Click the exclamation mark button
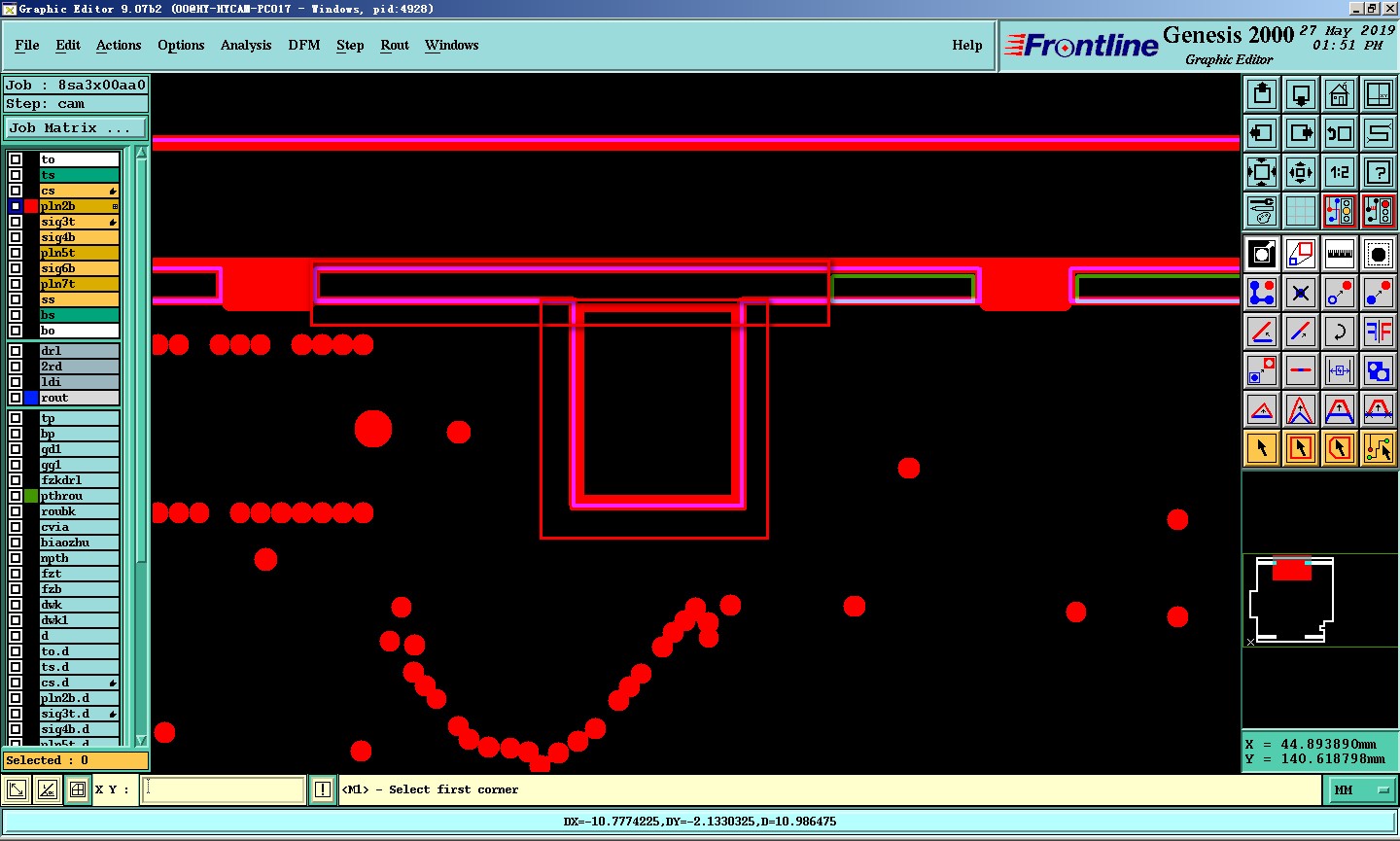Viewport: 1400px width, 841px height. (323, 790)
